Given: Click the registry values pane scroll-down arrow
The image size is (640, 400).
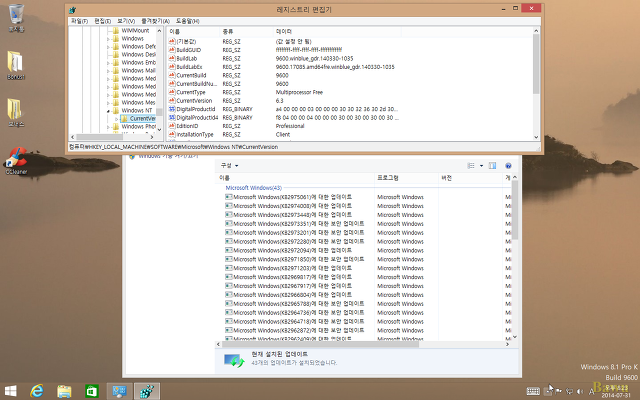Looking at the screenshot, I should (536, 137).
